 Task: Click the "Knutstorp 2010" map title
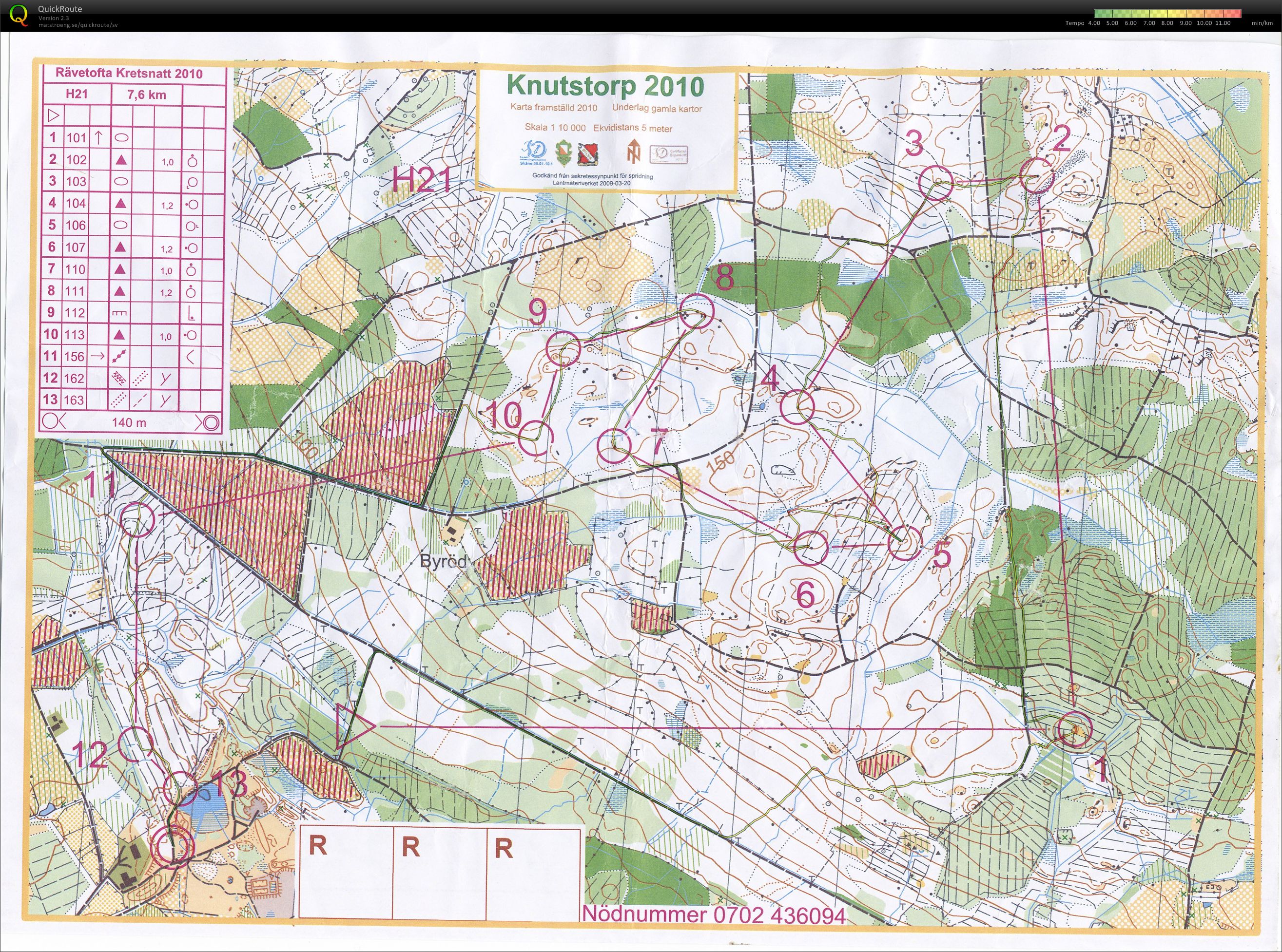click(x=605, y=86)
